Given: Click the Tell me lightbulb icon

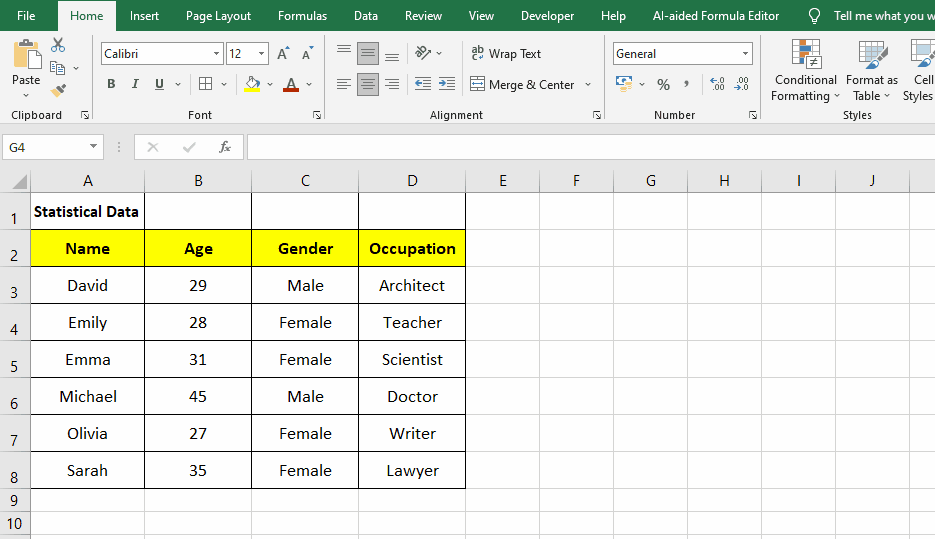Looking at the screenshot, I should (x=814, y=16).
